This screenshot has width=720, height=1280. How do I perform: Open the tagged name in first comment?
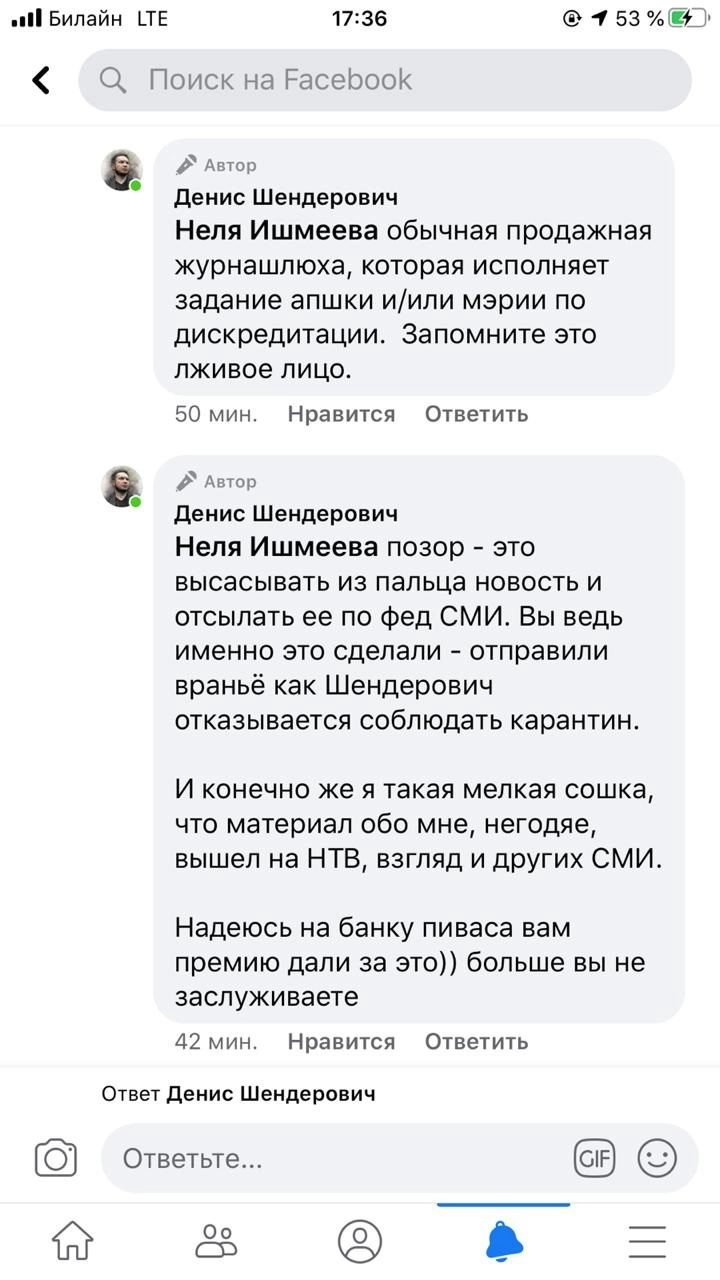click(277, 231)
